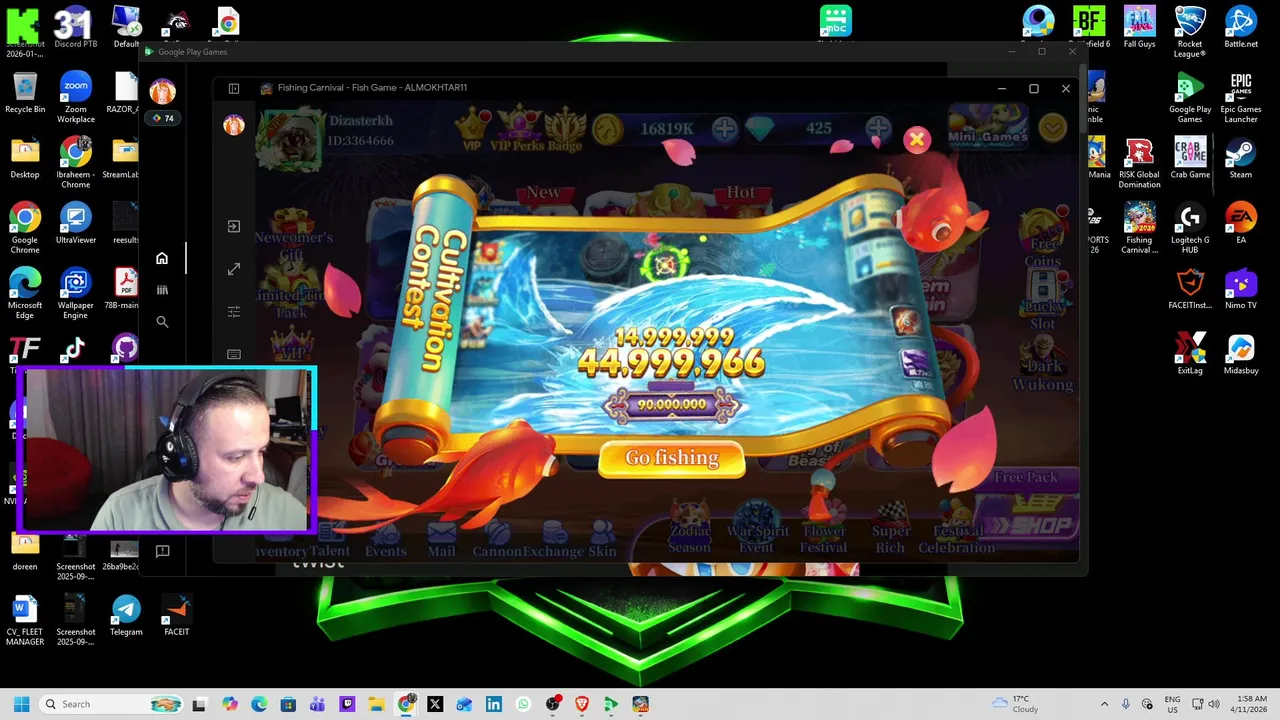Open Events in the game's bottom bar
This screenshot has height=720, width=1280.
(386, 541)
